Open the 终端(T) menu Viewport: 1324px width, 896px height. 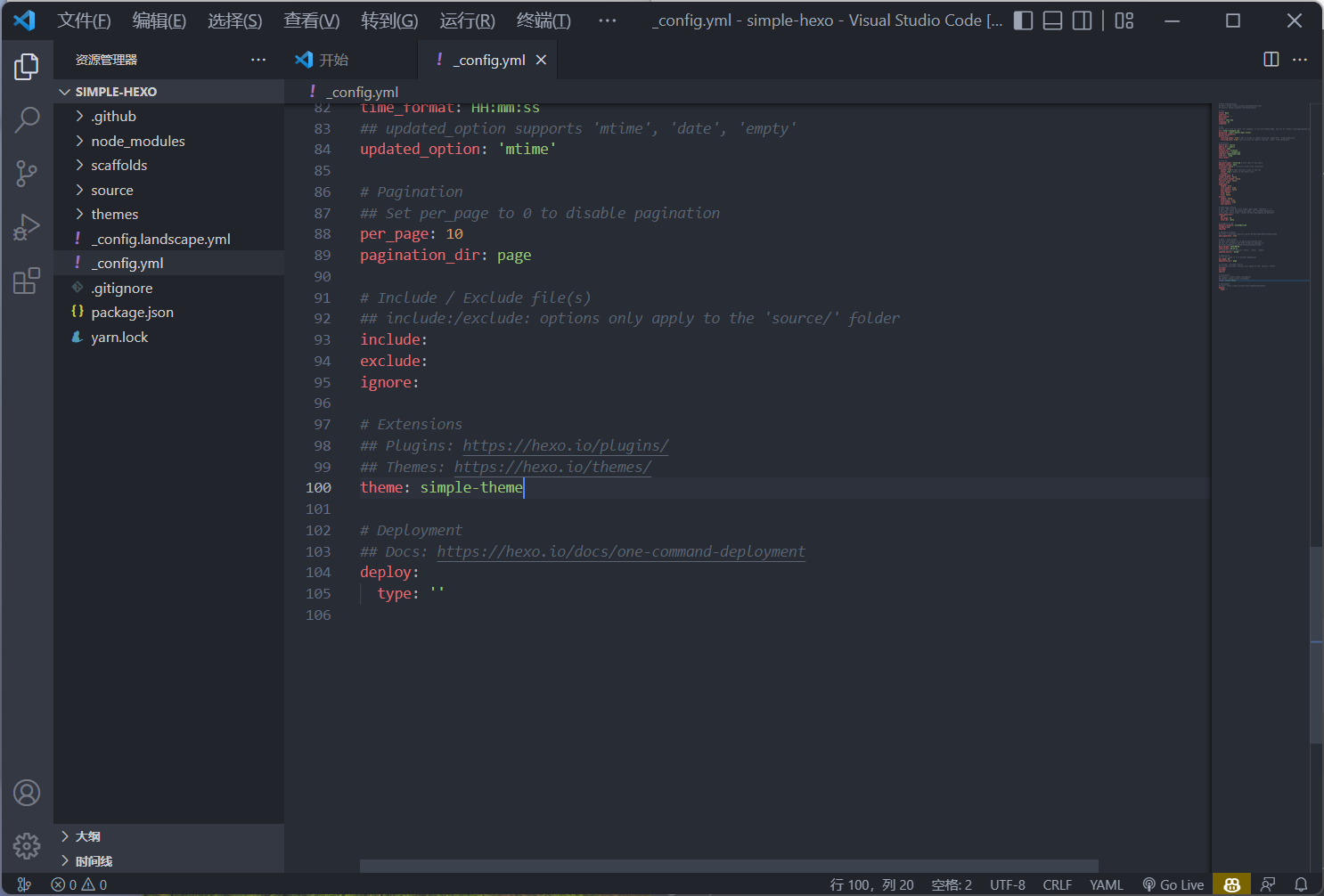tap(543, 20)
